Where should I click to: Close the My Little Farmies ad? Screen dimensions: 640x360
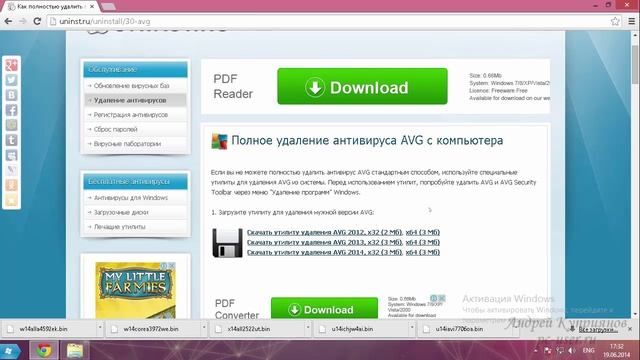[x=172, y=266]
